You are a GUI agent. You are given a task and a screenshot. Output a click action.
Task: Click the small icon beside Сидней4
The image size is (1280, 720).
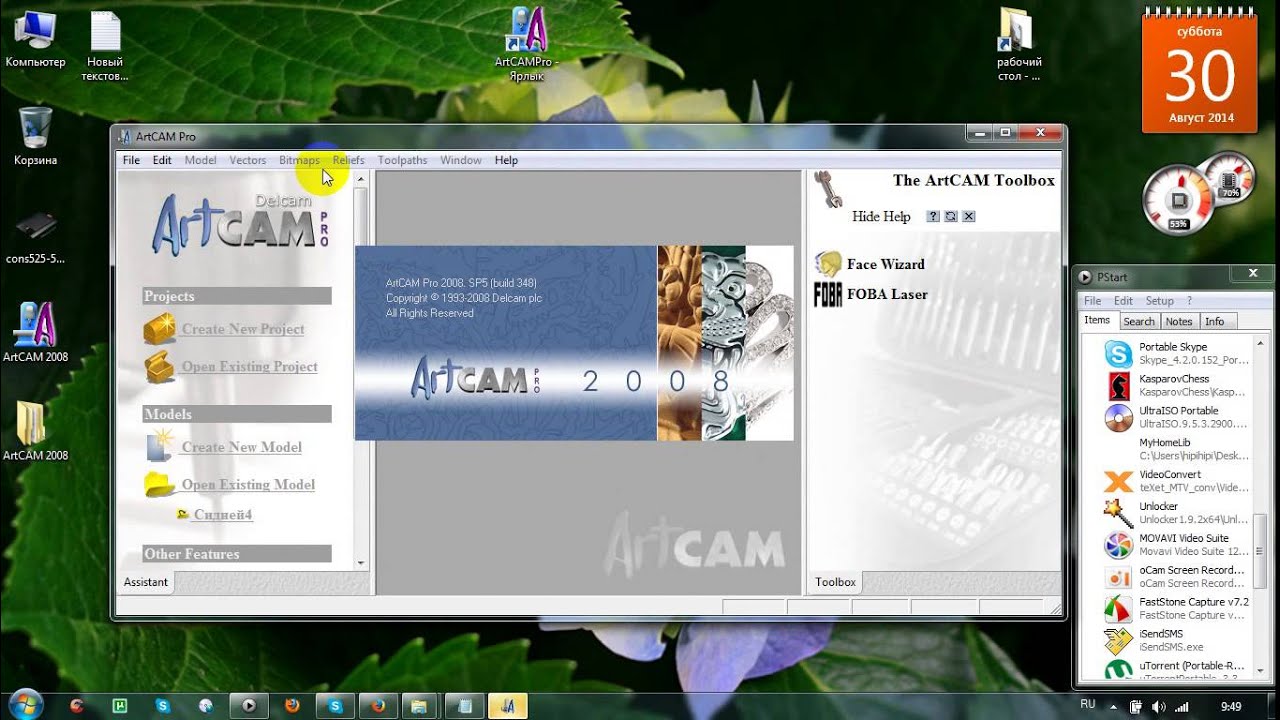183,514
